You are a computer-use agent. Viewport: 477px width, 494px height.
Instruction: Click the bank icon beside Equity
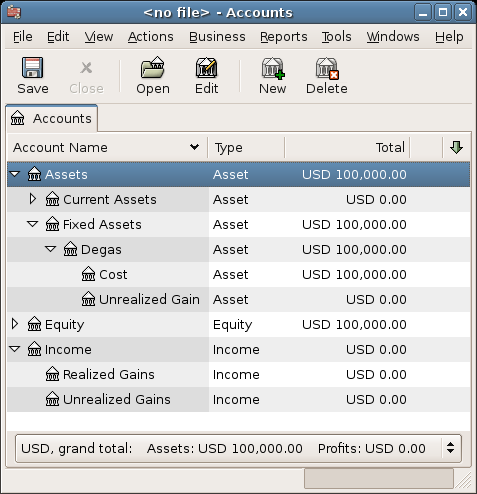(34, 324)
